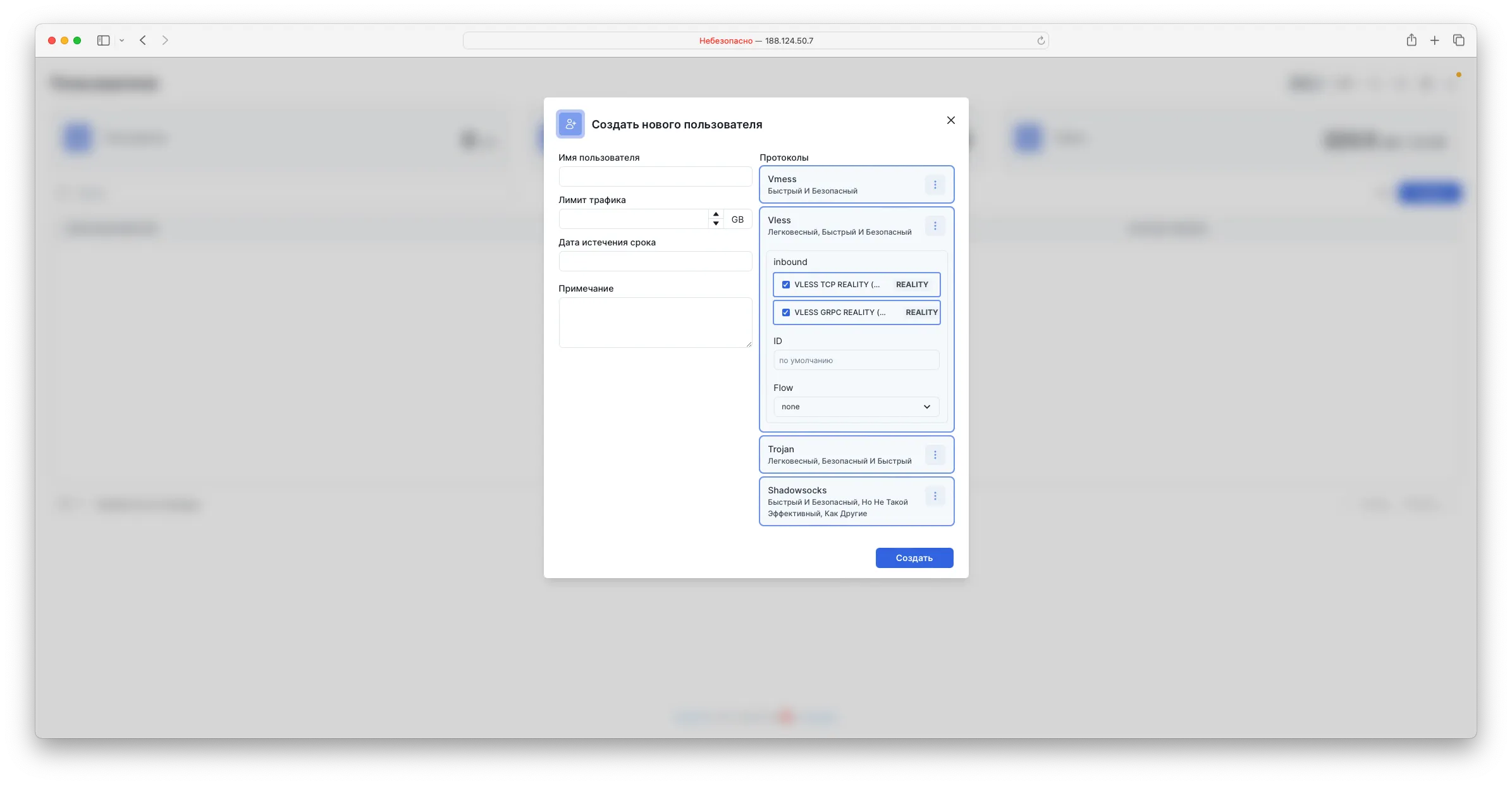Open the Shadowsocks three-dot options menu

(x=935, y=496)
